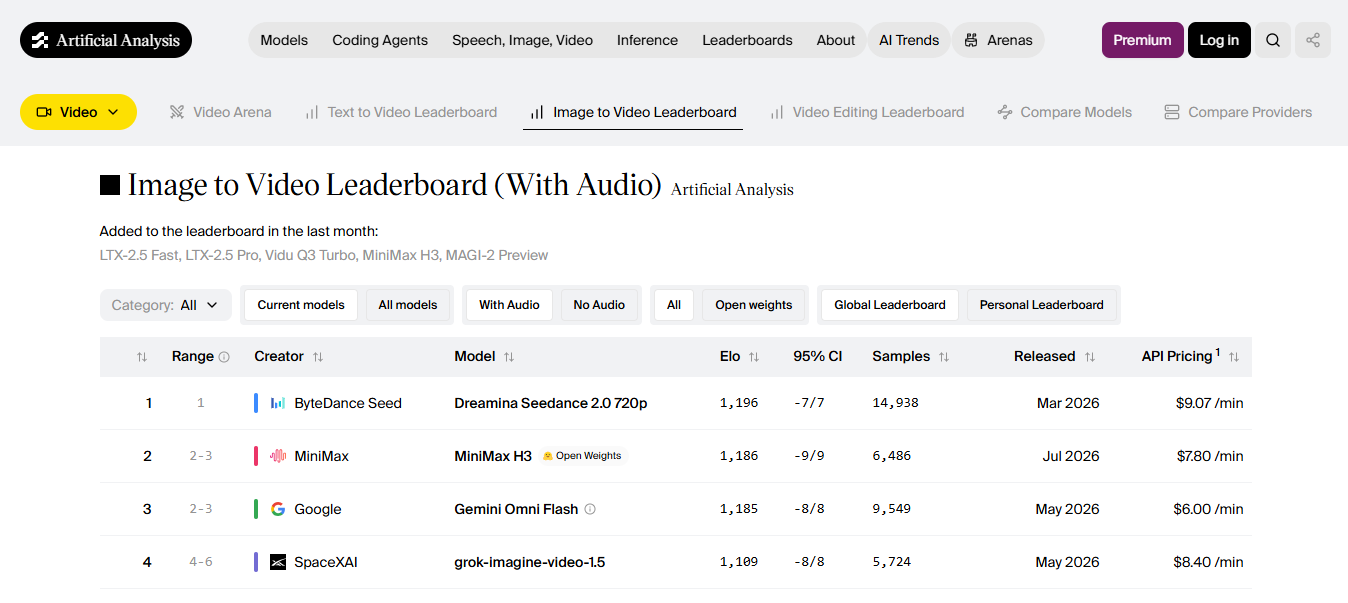Image resolution: width=1348 pixels, height=603 pixels.
Task: Open the Text to Video Leaderboard tab
Action: [x=400, y=112]
